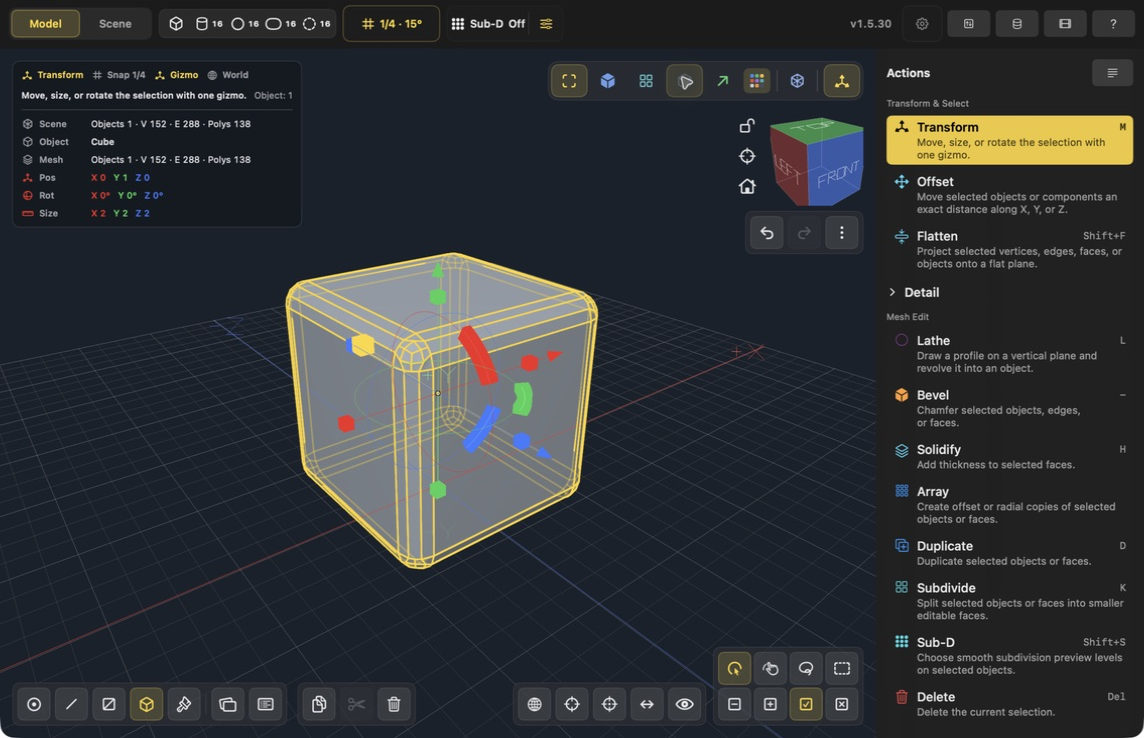Toggle the view lock padlock icon

(x=747, y=125)
